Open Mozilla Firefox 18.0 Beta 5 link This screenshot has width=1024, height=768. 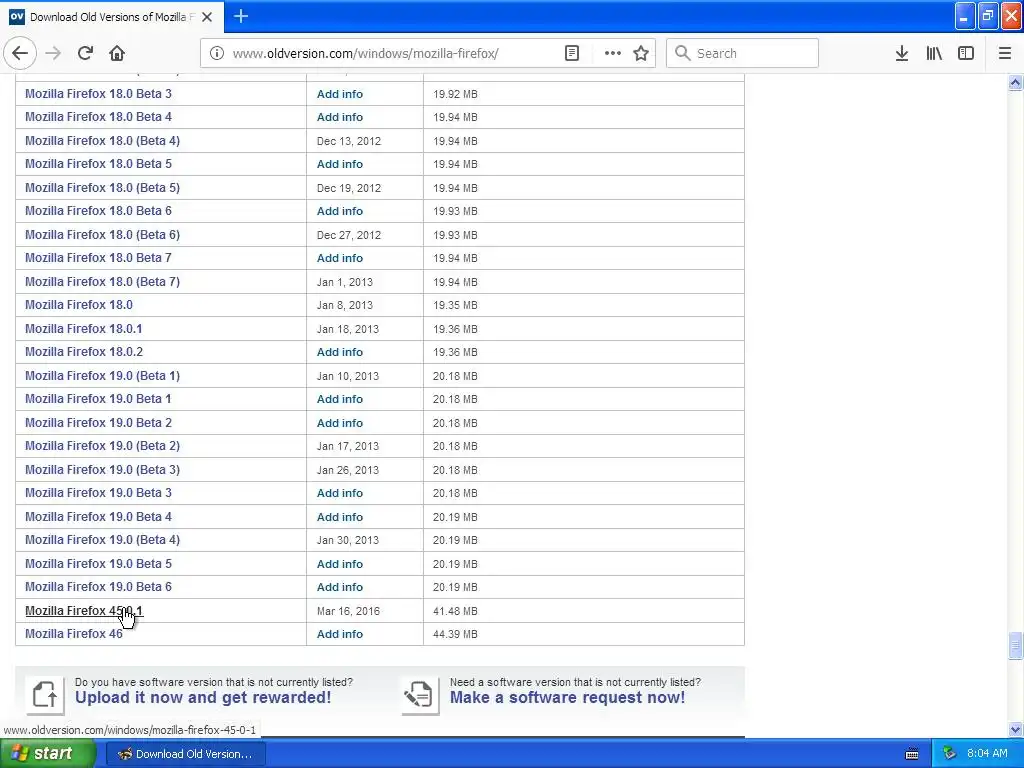[98, 163]
